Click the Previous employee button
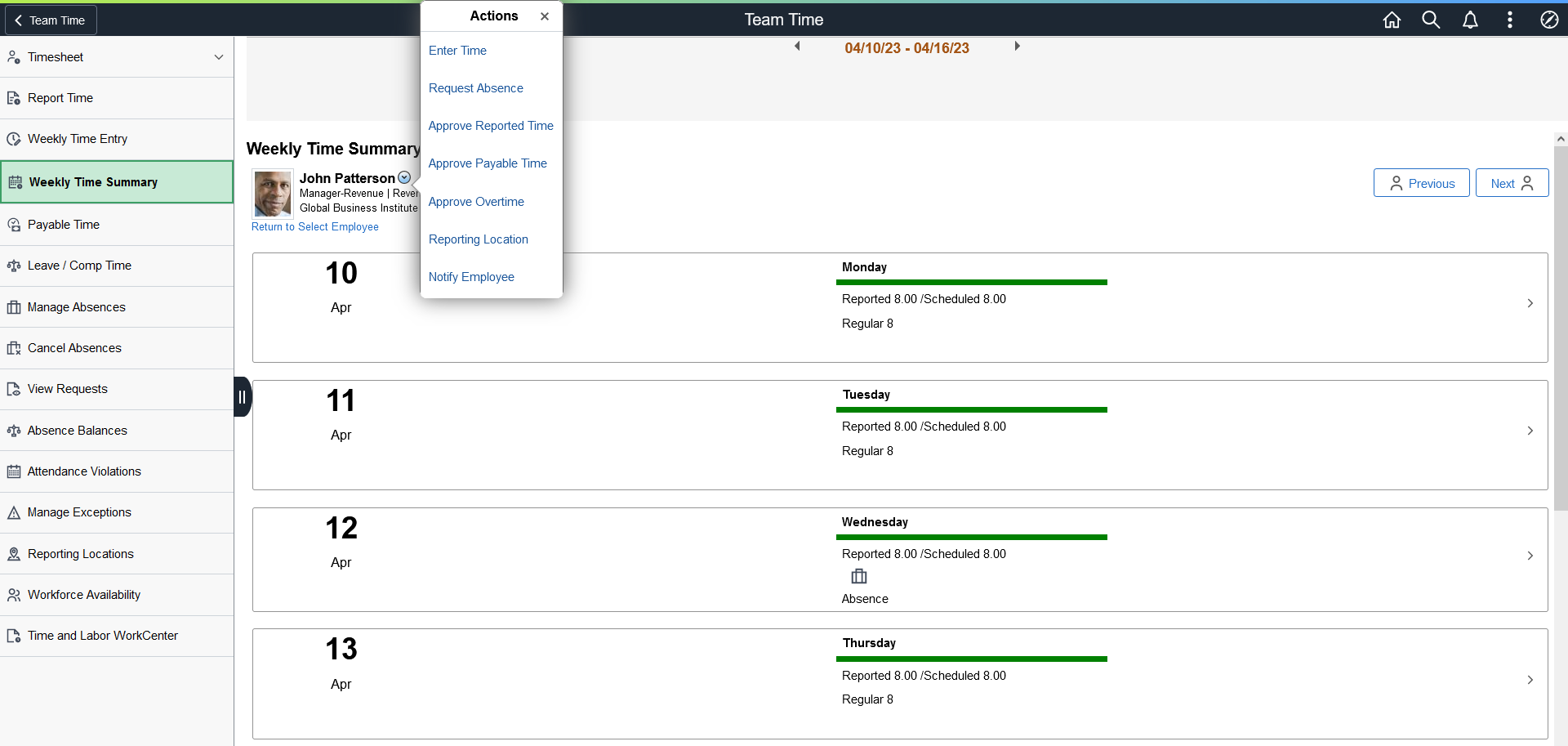Viewport: 1568px width, 746px height. pos(1421,183)
